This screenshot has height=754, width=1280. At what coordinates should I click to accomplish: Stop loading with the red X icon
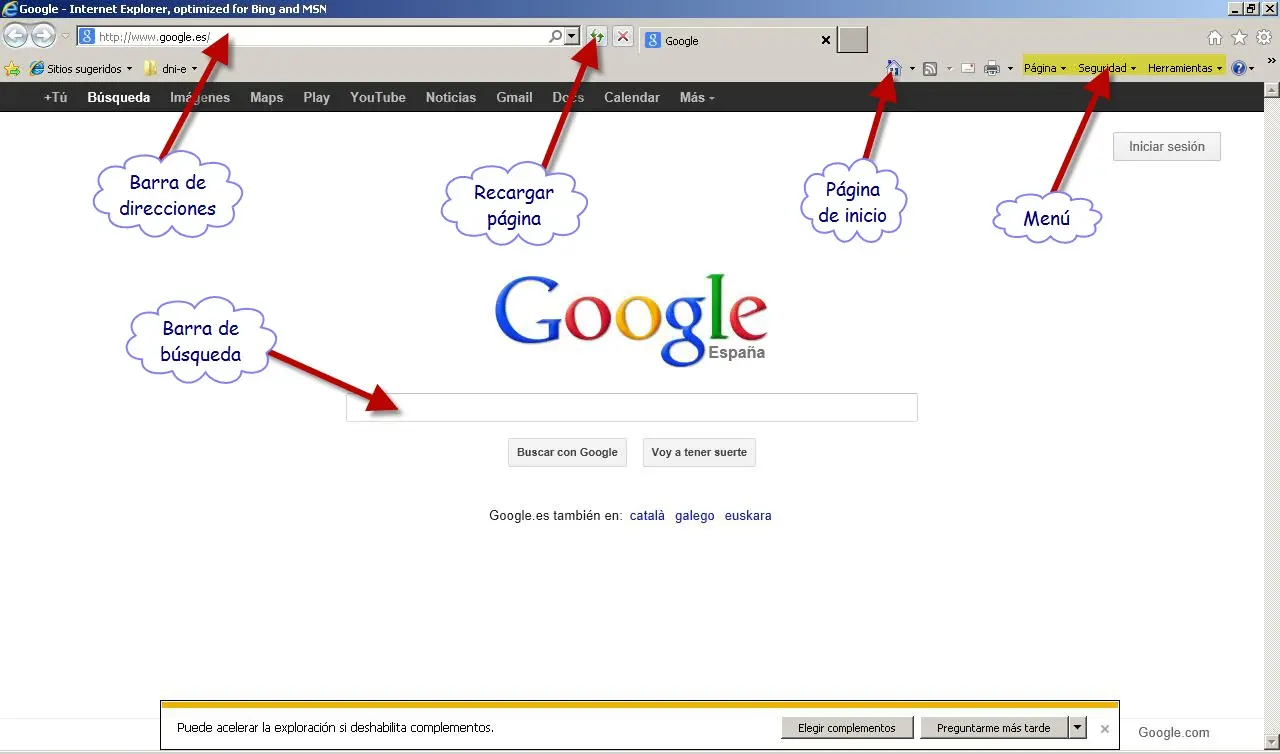coord(623,37)
